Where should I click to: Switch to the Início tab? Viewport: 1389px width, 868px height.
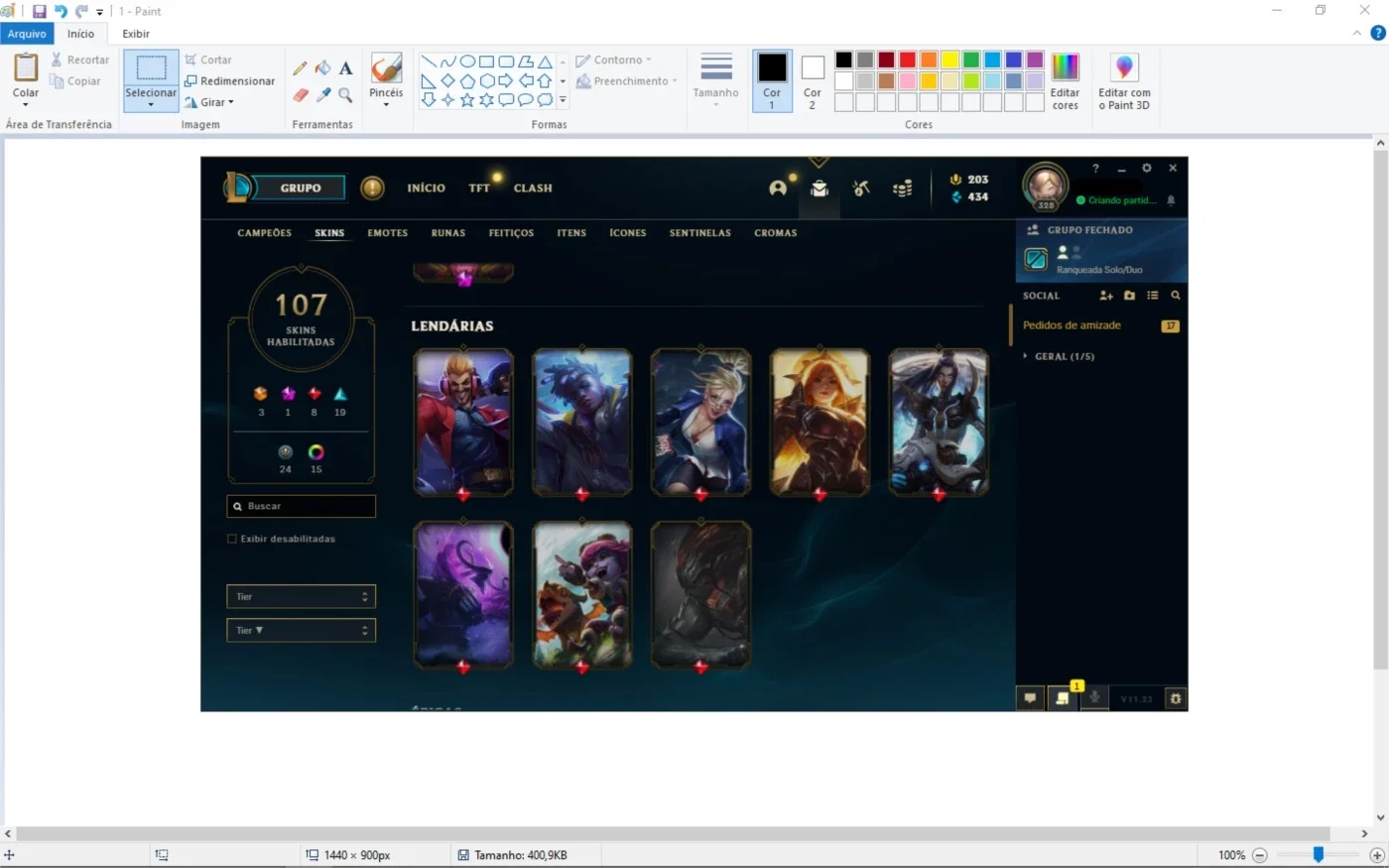point(80,34)
